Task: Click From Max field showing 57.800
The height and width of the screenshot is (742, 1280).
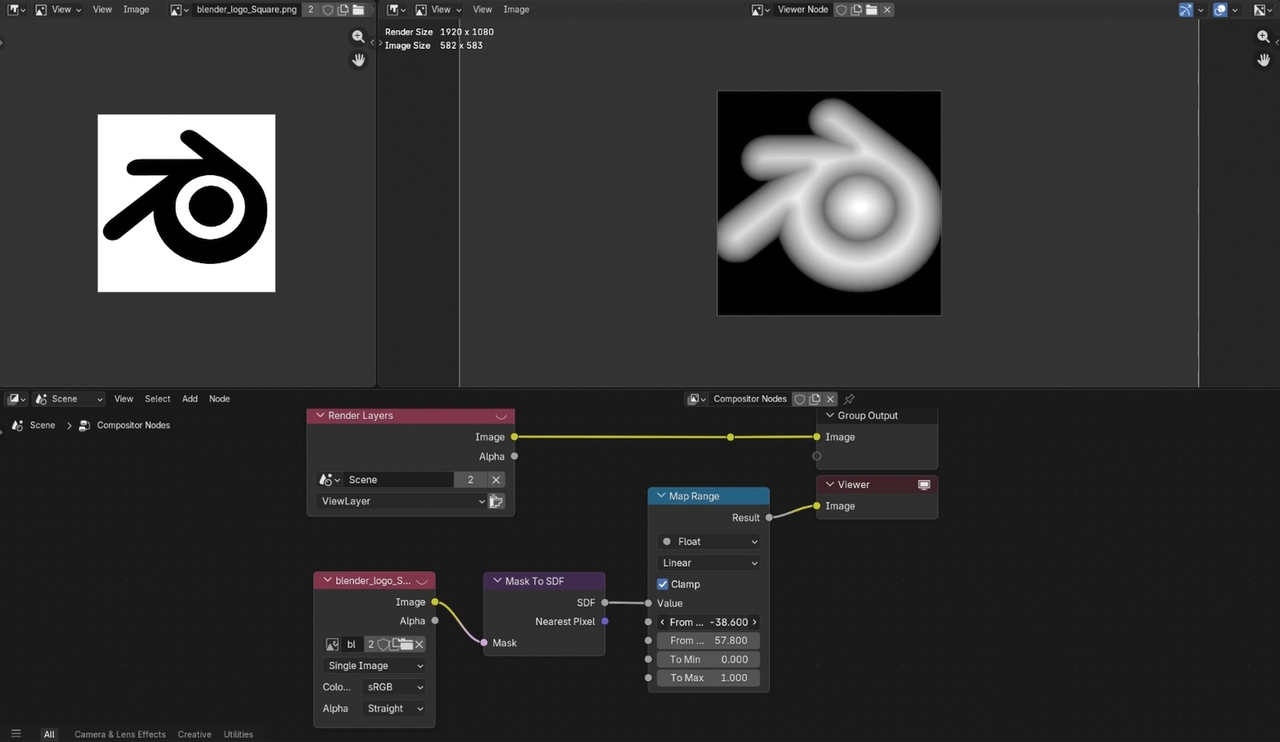Action: point(708,641)
